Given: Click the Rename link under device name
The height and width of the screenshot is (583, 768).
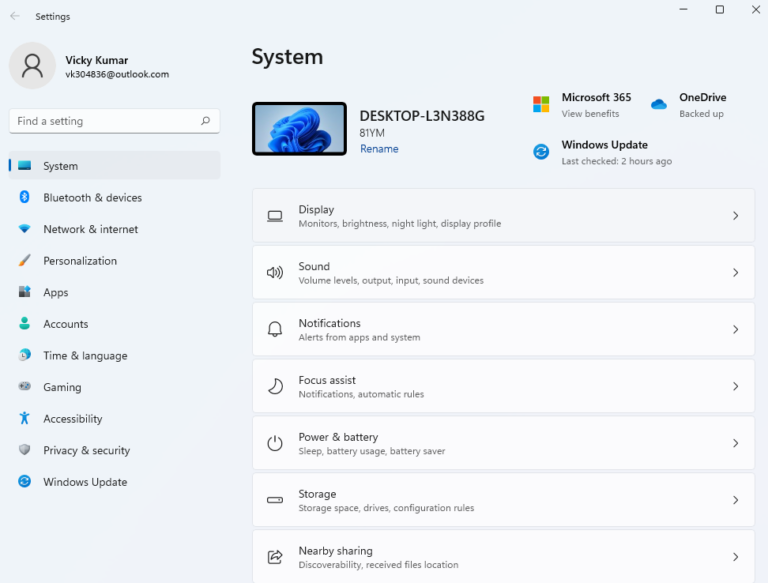Looking at the screenshot, I should [379, 149].
